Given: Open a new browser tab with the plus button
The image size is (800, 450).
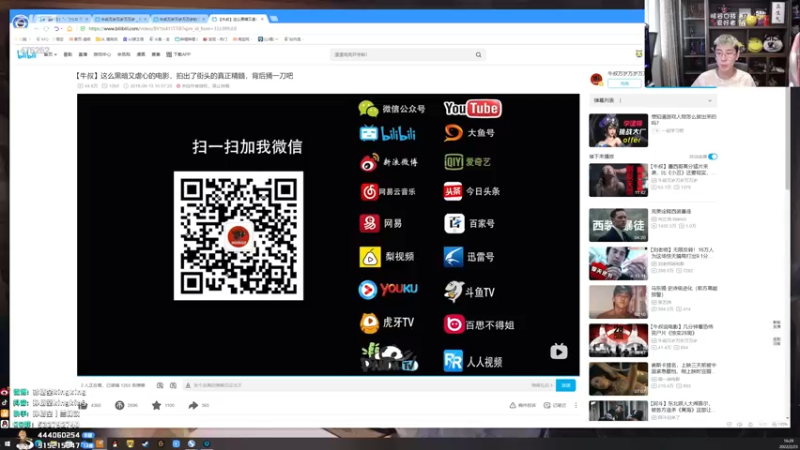Looking at the screenshot, I should coord(274,19).
